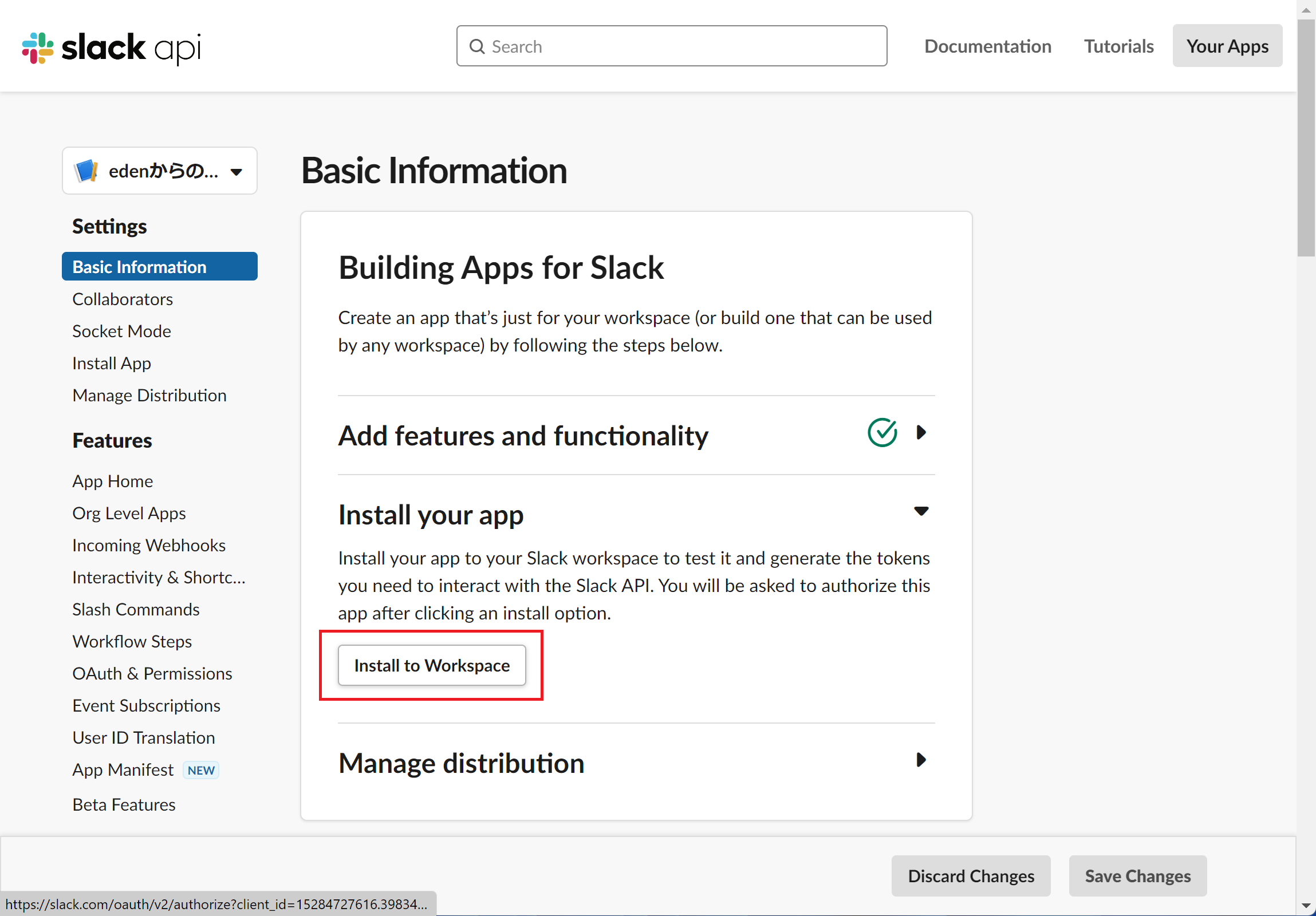Open Beta Features page
Image resolution: width=1316 pixels, height=916 pixels.
(x=124, y=805)
